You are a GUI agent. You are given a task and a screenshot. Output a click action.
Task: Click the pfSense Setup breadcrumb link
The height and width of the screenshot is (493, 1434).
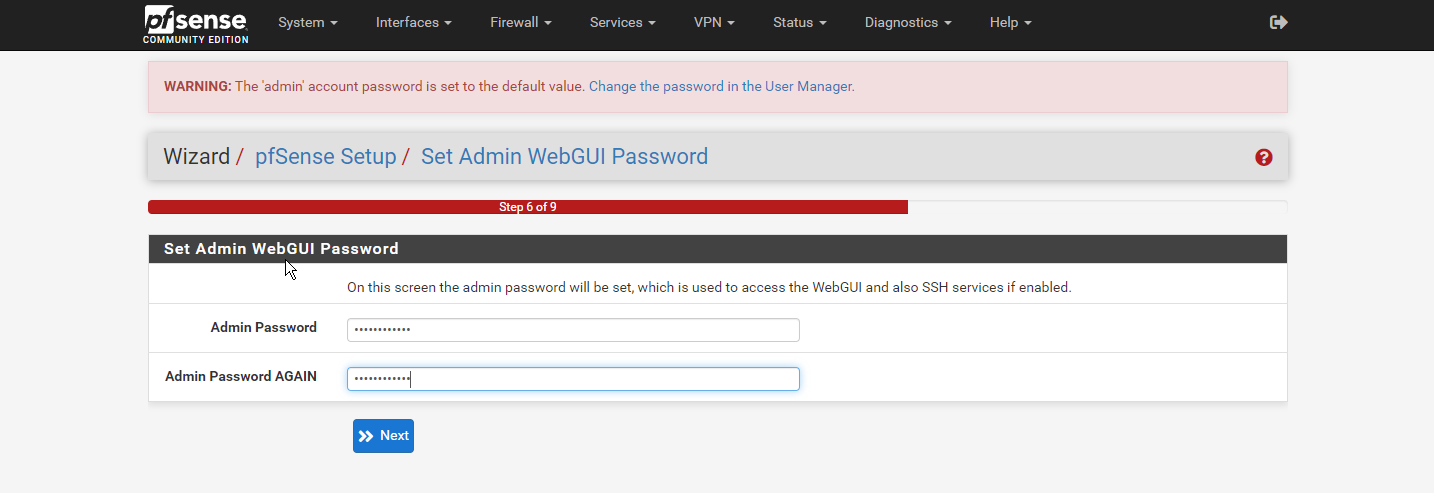[326, 157]
